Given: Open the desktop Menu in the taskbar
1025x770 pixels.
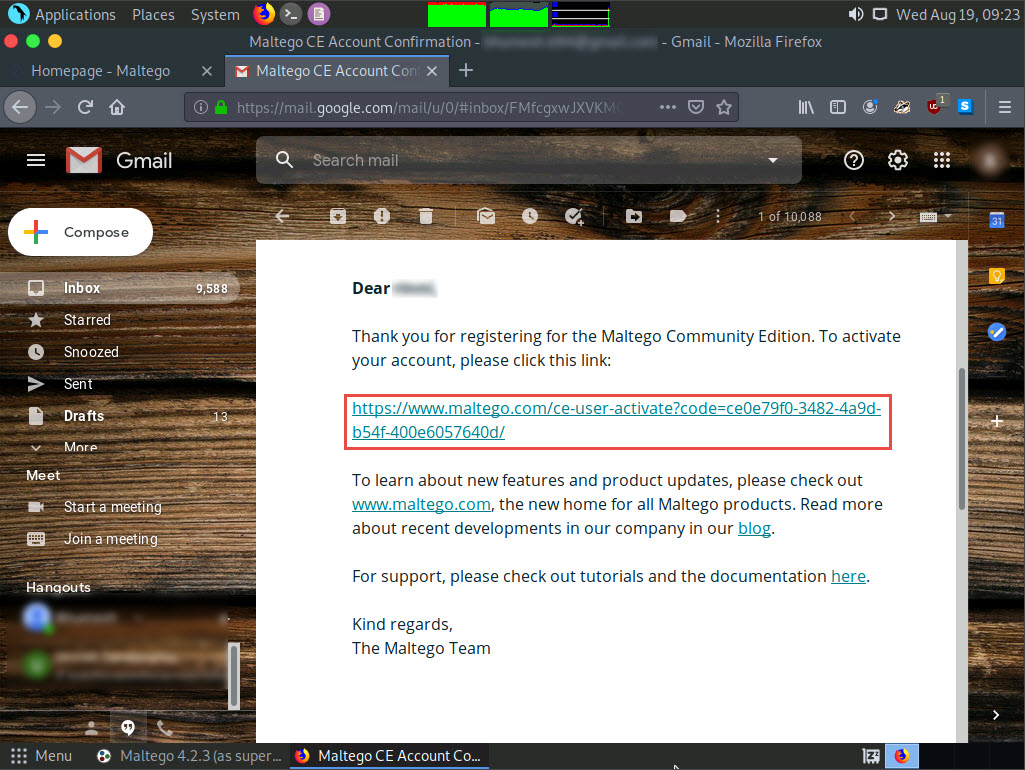Looking at the screenshot, I should [41, 756].
